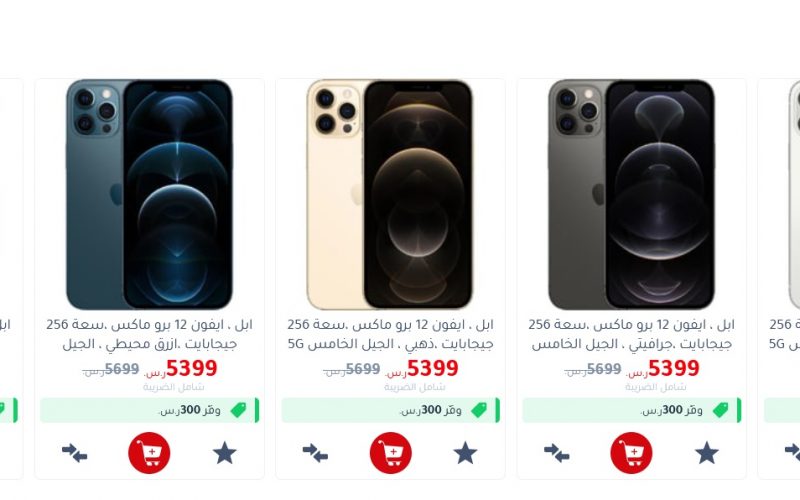Favorite the blue iPhone with star icon
Image resolution: width=800 pixels, height=500 pixels.
(224, 453)
